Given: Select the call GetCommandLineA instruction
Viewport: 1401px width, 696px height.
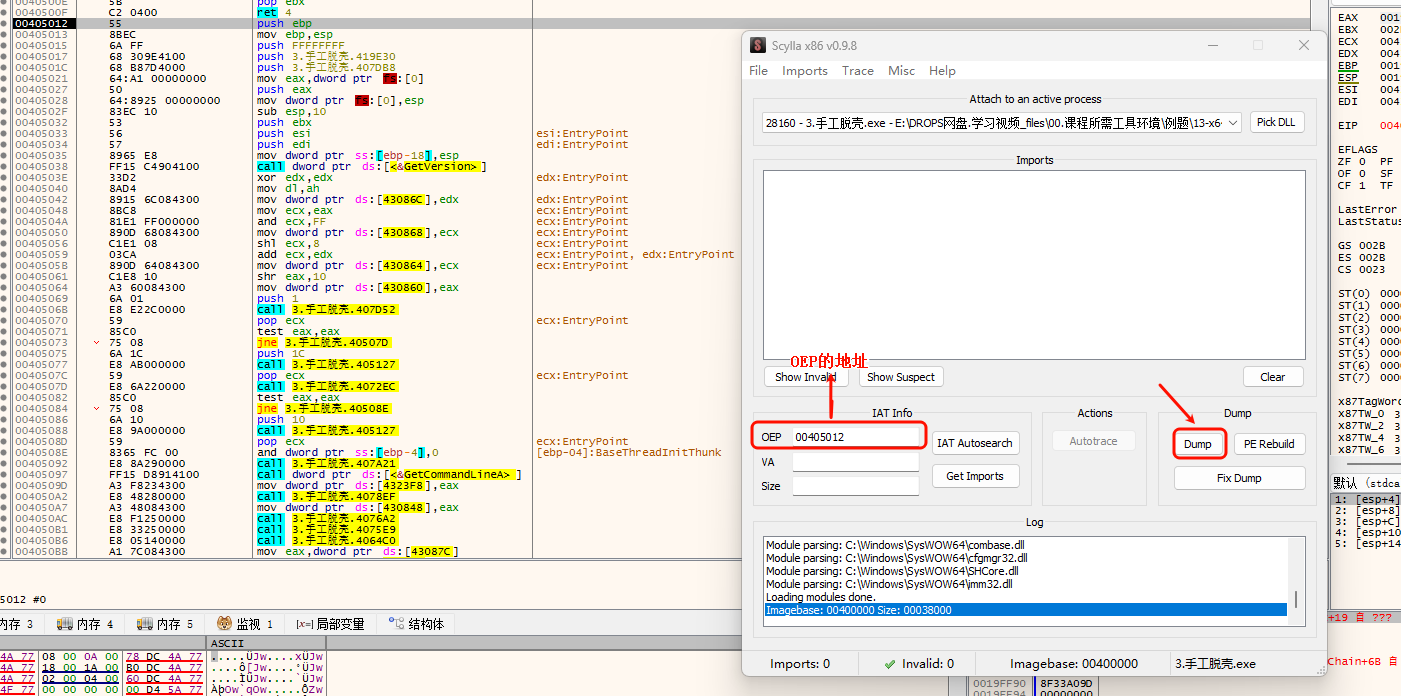Looking at the screenshot, I should pyautogui.click(x=389, y=474).
